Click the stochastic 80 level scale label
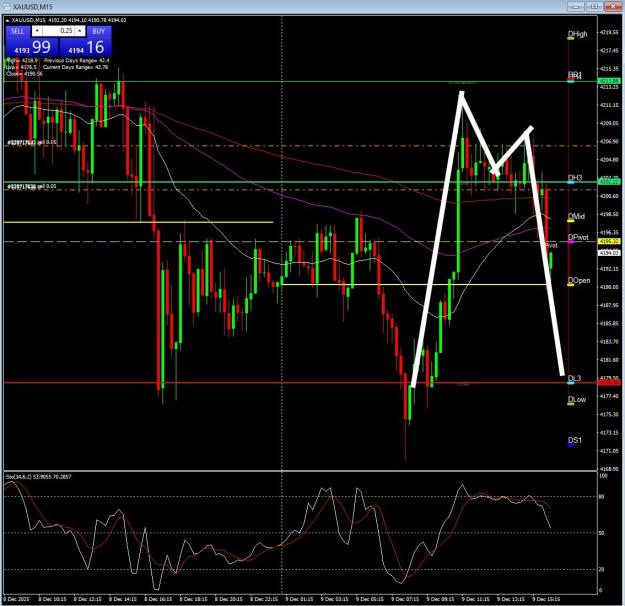This screenshot has width=625, height=606. [601, 497]
